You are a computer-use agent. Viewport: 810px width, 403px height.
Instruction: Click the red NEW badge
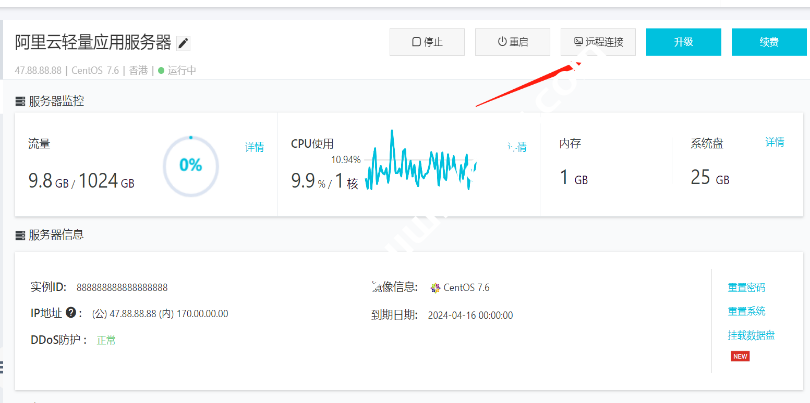coord(740,356)
